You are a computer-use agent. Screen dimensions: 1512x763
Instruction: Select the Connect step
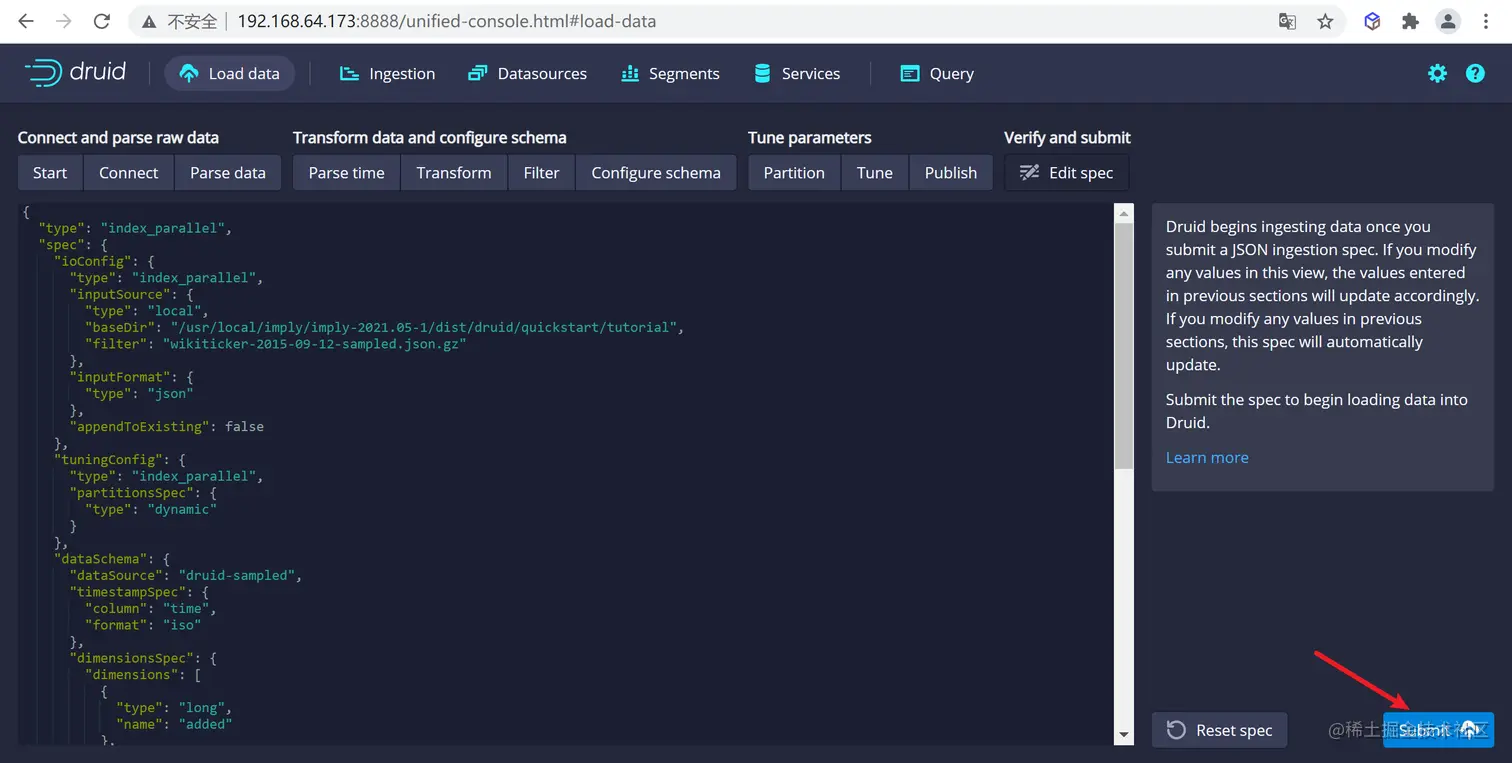click(x=129, y=173)
